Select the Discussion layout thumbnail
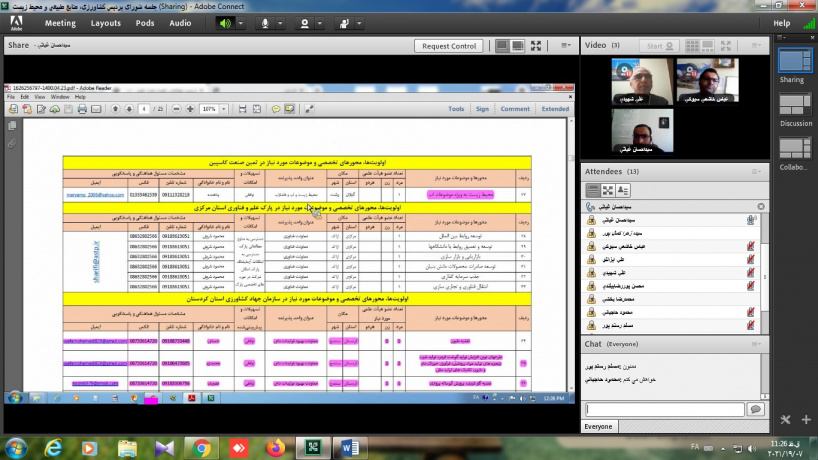818x460 pixels. coord(796,108)
